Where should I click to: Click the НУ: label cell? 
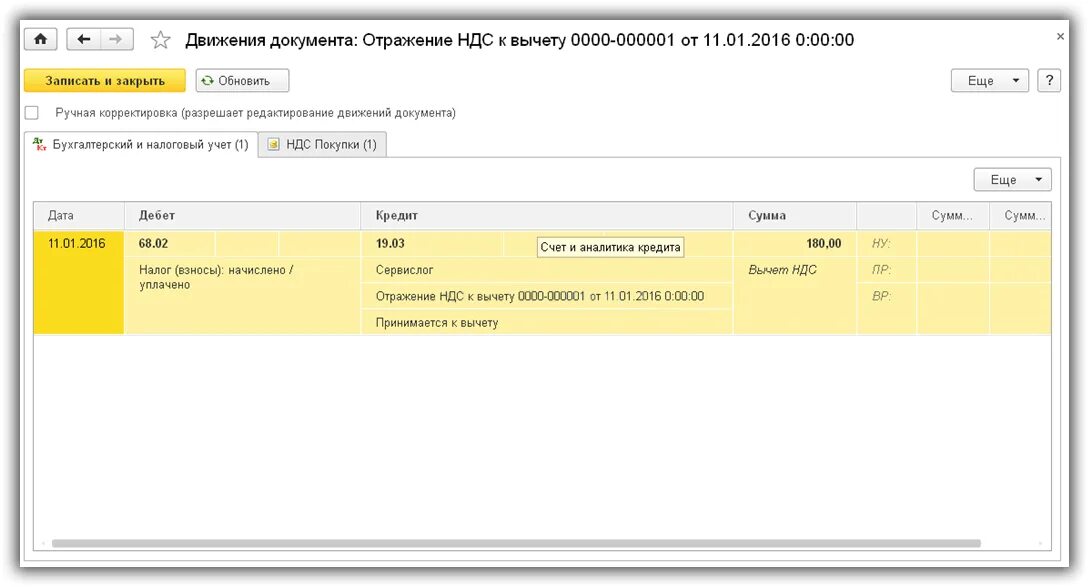point(887,244)
